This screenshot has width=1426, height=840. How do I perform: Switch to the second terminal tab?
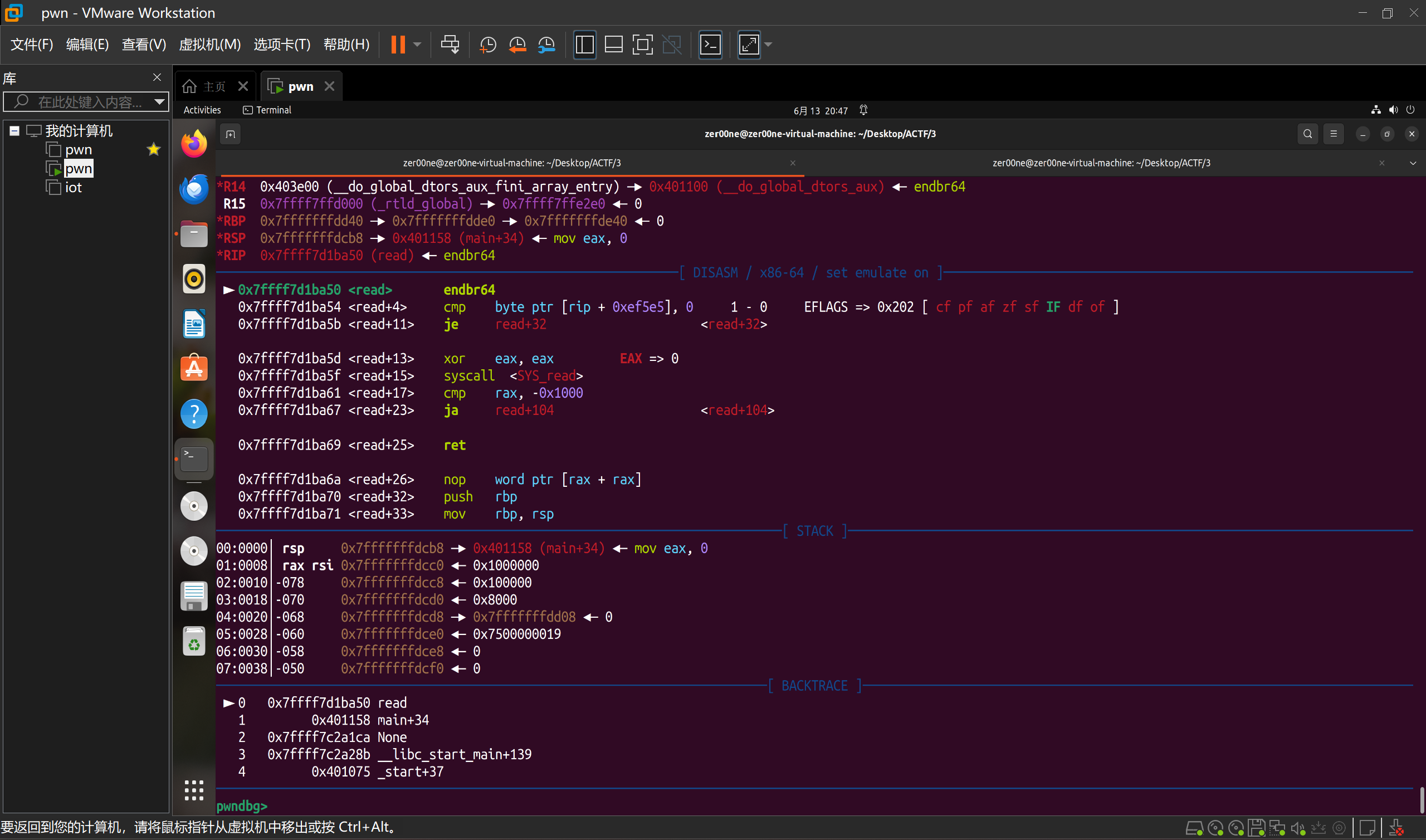pos(1101,163)
